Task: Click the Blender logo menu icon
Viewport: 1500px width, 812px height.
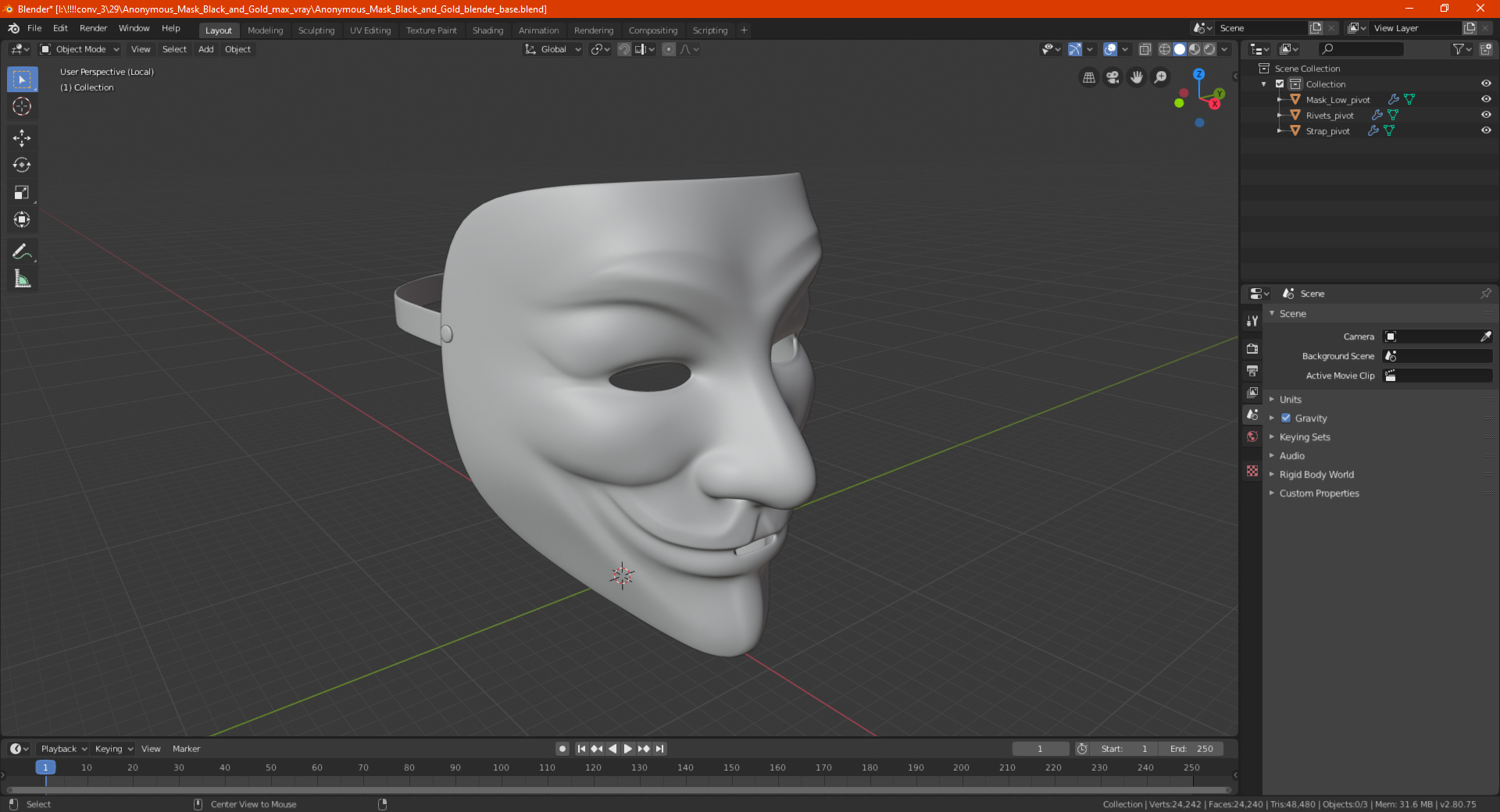Action: (x=13, y=28)
